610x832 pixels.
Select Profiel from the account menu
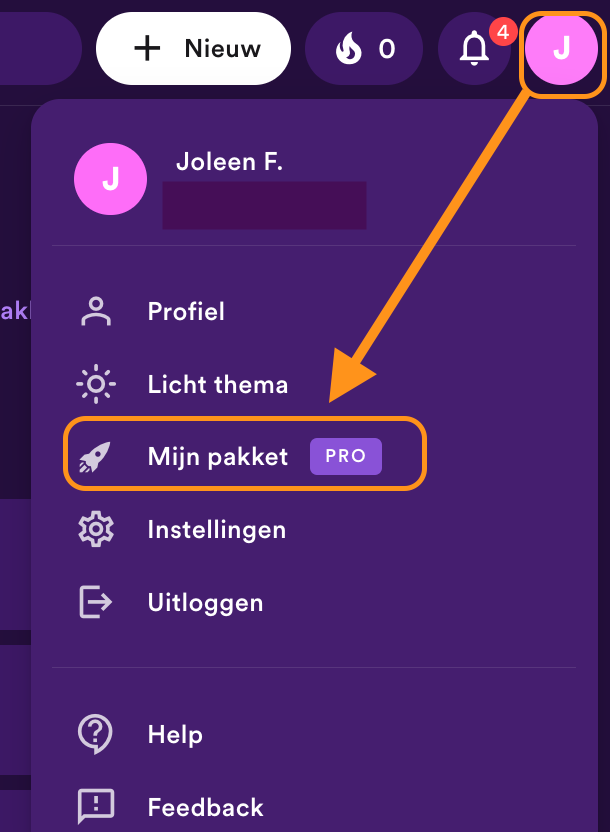click(x=184, y=311)
